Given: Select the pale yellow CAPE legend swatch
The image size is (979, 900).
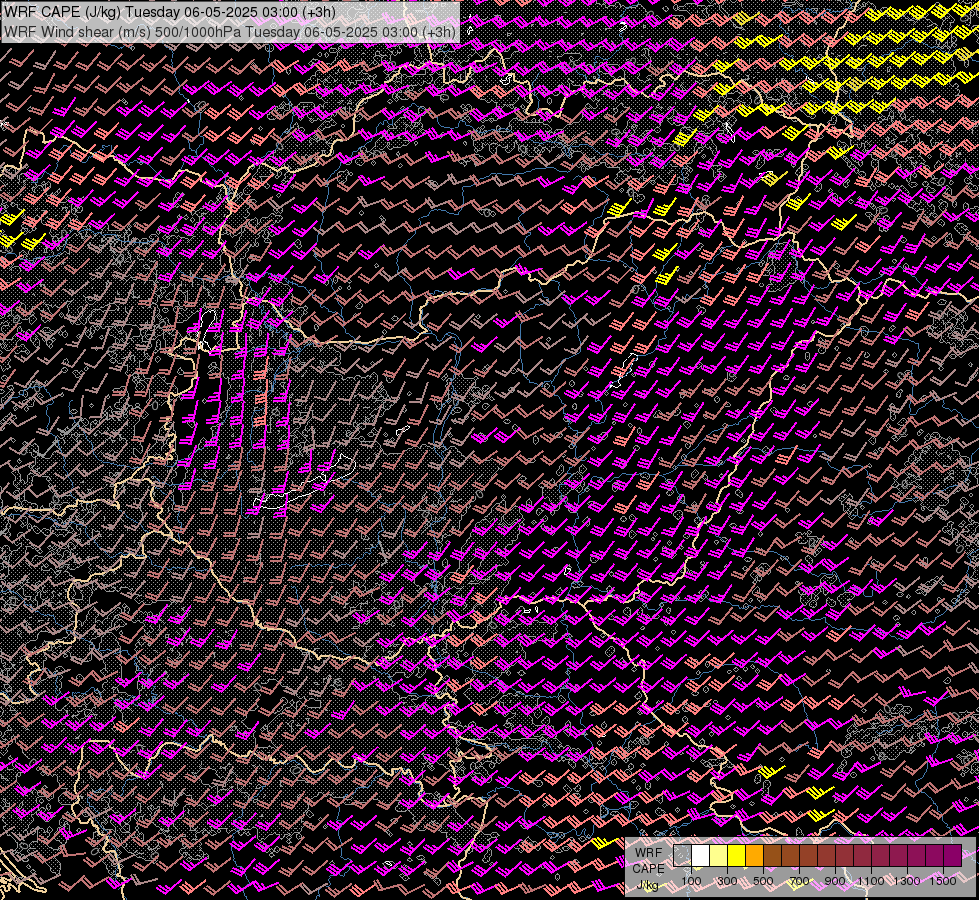Looking at the screenshot, I should 719,855.
